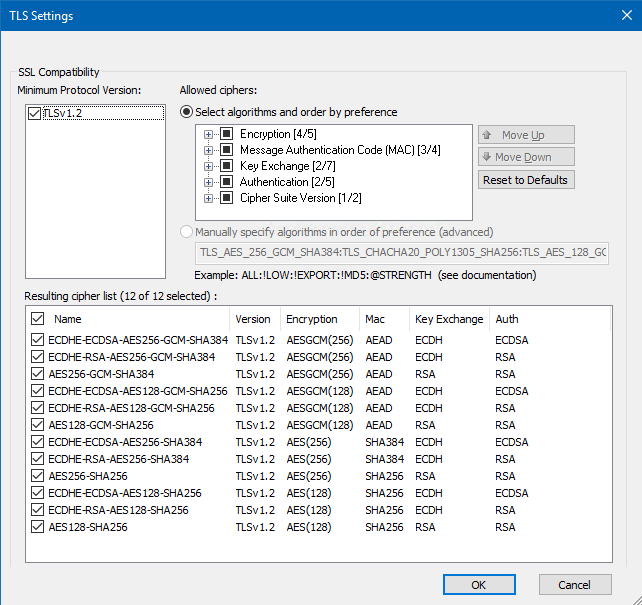The height and width of the screenshot is (605, 642).
Task: Toggle the Encryption tri-state checkbox icon
Action: (x=226, y=134)
